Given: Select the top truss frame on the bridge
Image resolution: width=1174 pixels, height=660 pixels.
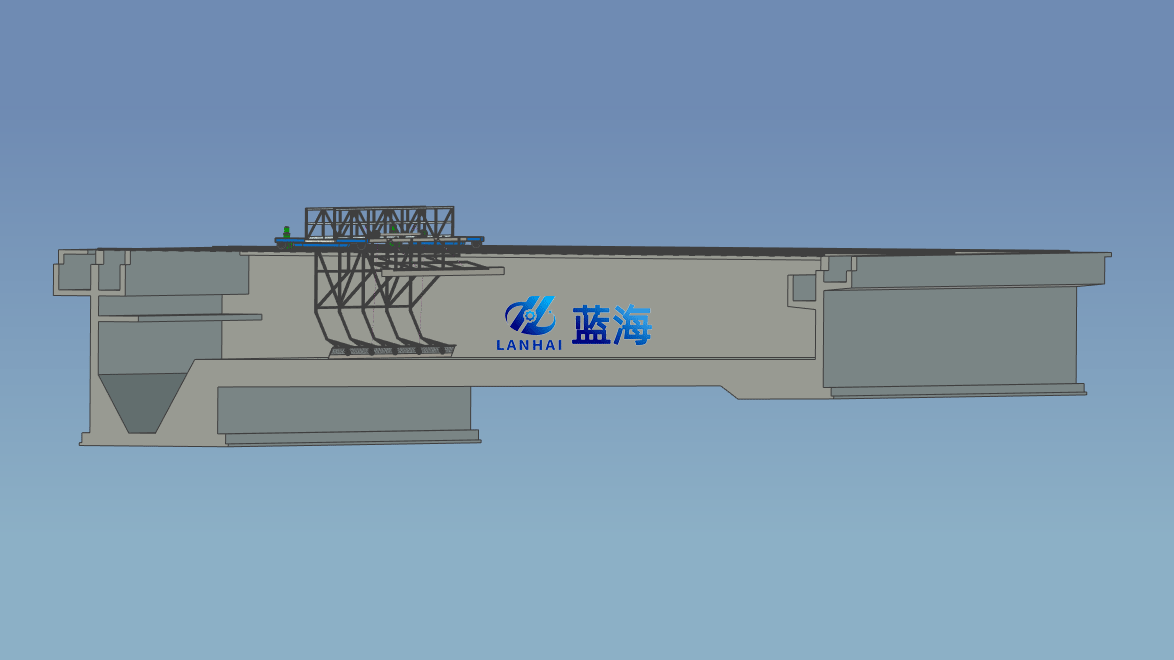Looking at the screenshot, I should pyautogui.click(x=379, y=221).
